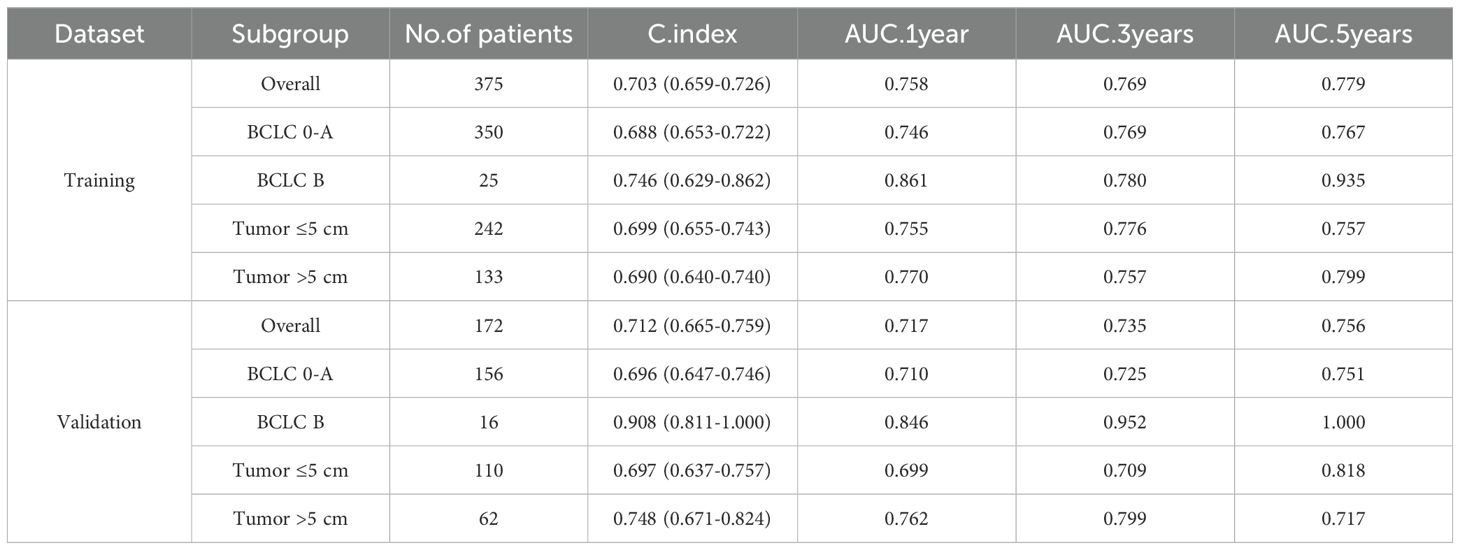Select the Validation dataset cell
The width and height of the screenshot is (1460, 550).
99,422
